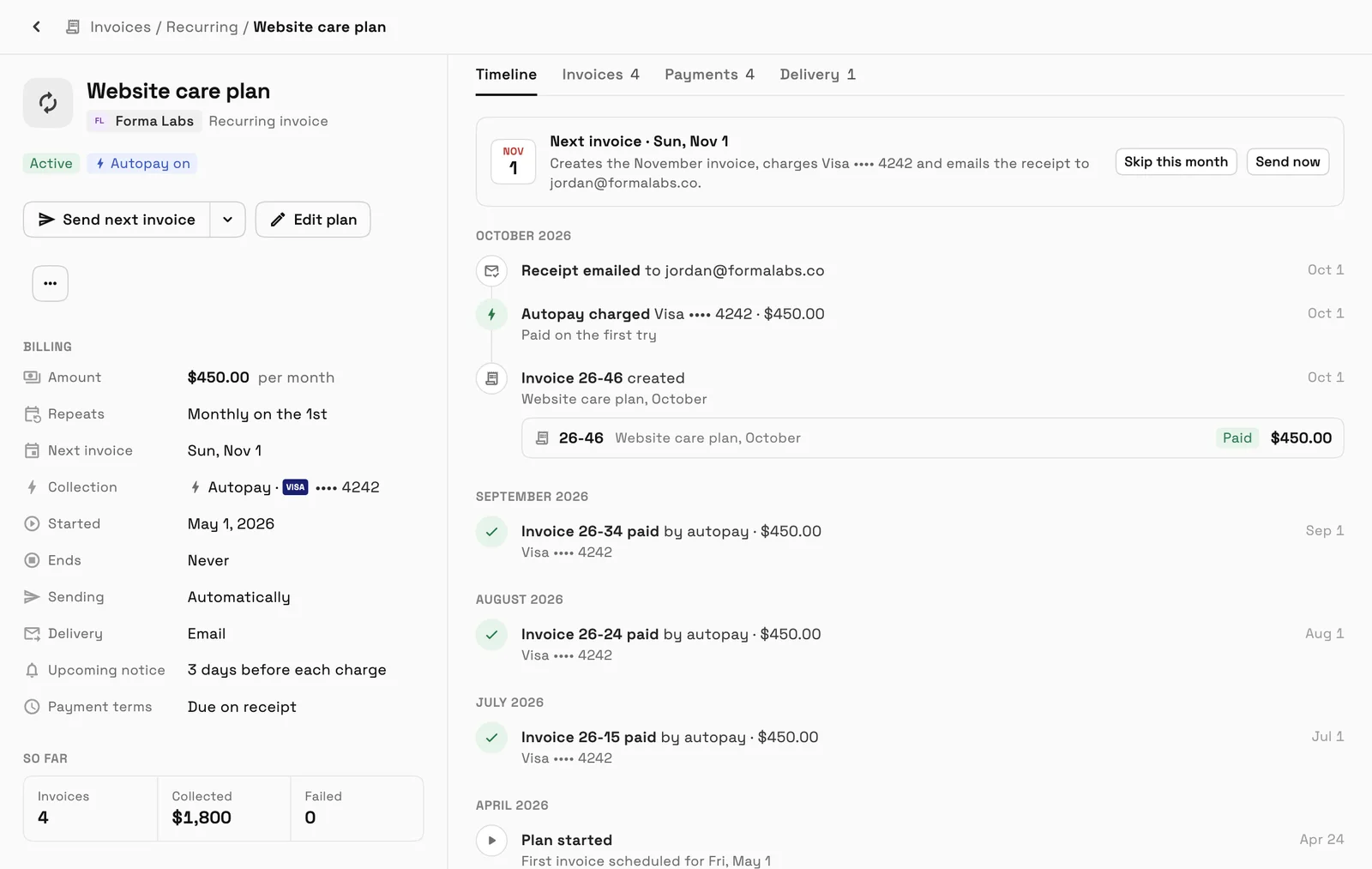Image resolution: width=1372 pixels, height=869 pixels.
Task: Click the 'Due on receipt' value
Action: pyautogui.click(x=242, y=707)
